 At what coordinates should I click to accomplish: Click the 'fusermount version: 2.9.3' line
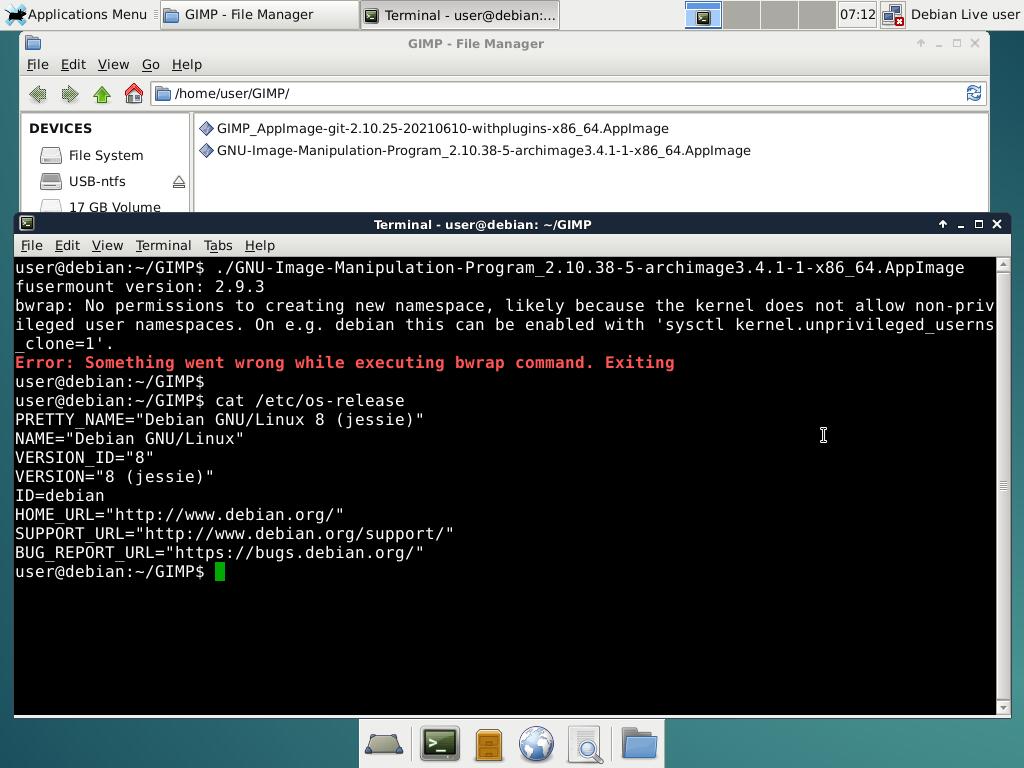pyautogui.click(x=140, y=287)
